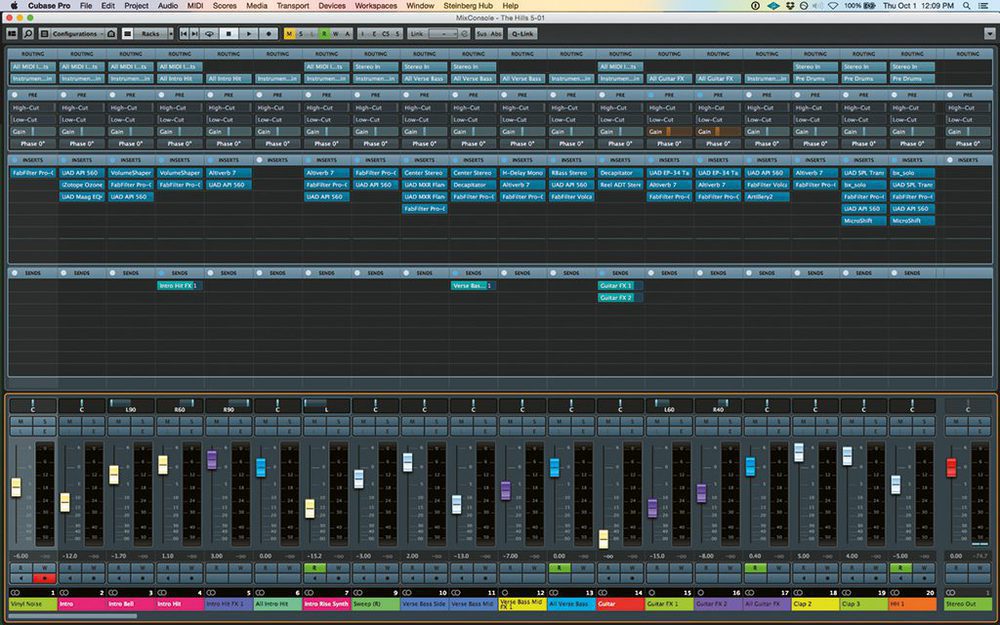1000x625 pixels.
Task: Disable Read automation on Intro Rise Synth channel
Action: coord(314,568)
